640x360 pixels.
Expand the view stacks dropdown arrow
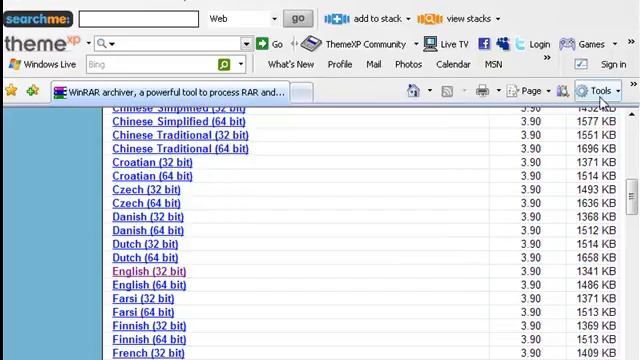click(x=498, y=19)
